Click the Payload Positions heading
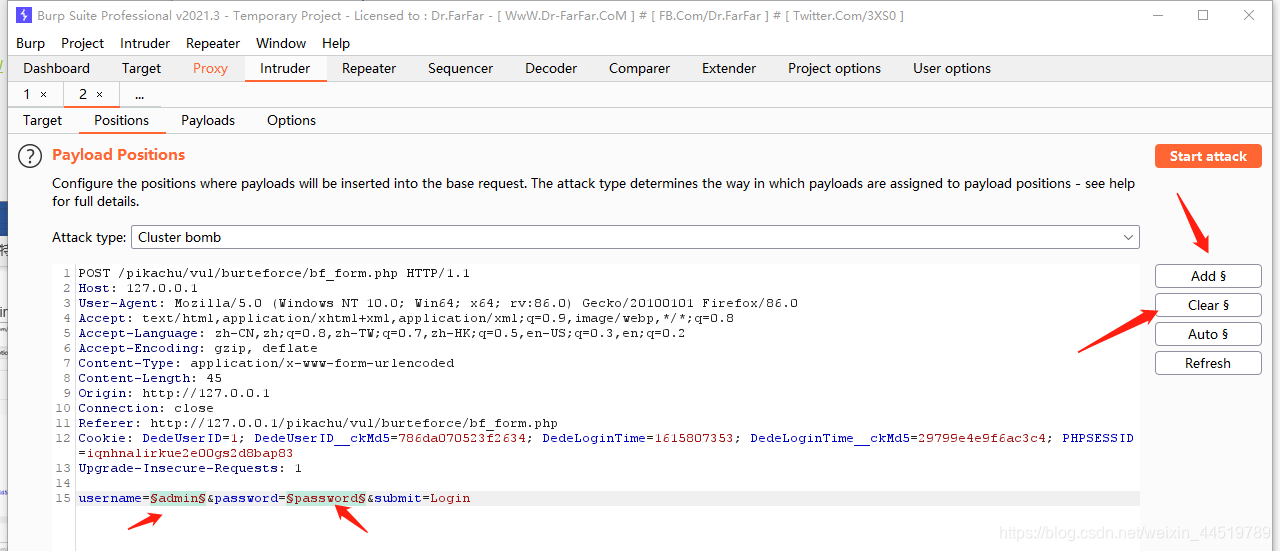 119,155
